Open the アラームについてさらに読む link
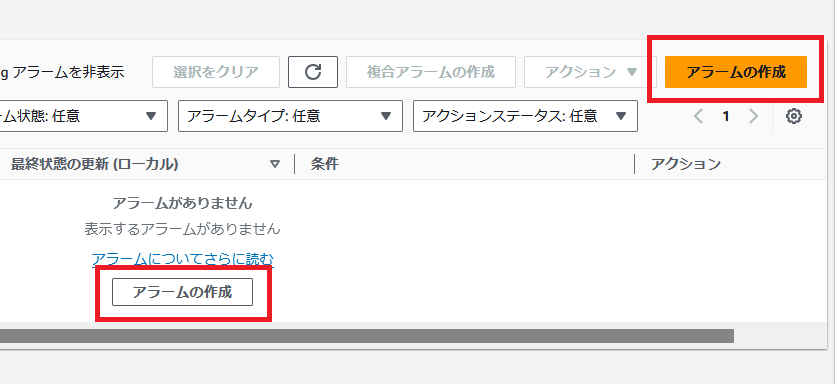 pos(182,259)
